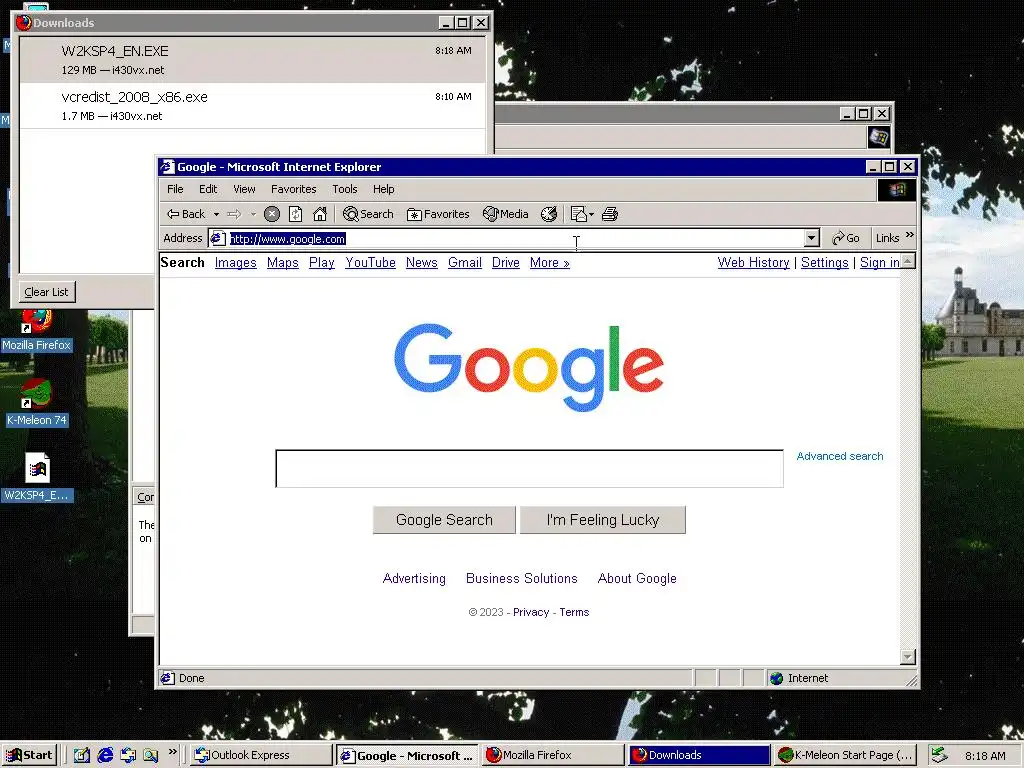Image resolution: width=1024 pixels, height=768 pixels.
Task: Click Show Desktop quick launch icon
Action: [x=82, y=755]
